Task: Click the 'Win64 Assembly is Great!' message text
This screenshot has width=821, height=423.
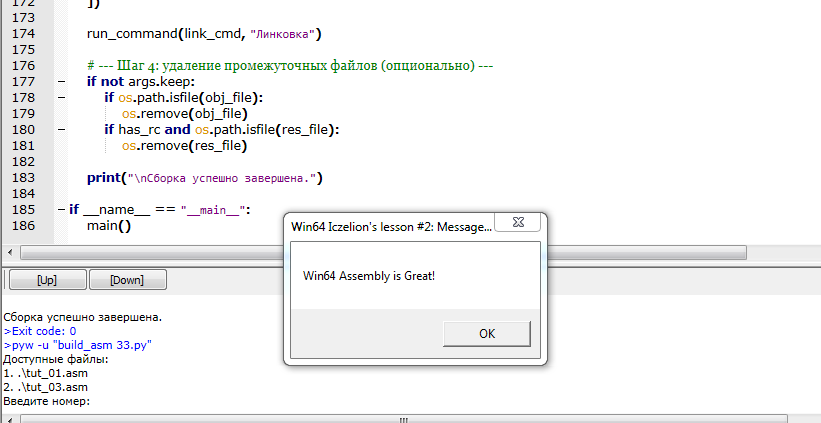Action: point(369,274)
